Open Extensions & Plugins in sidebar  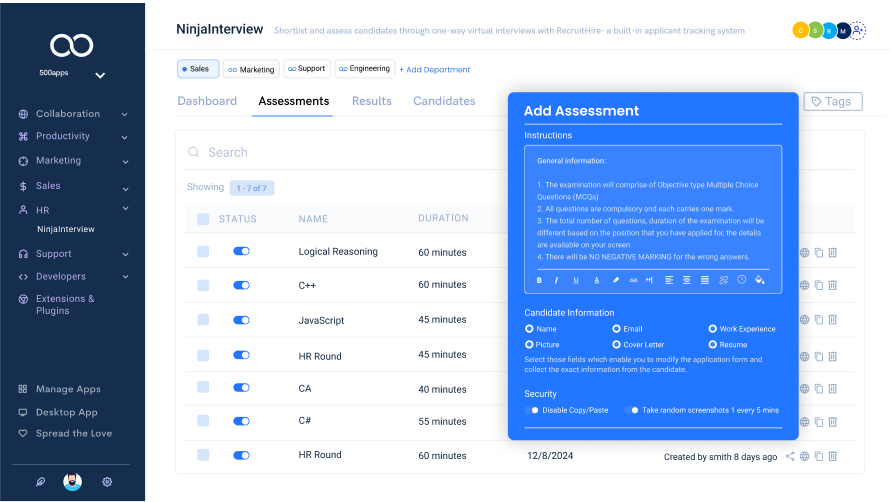coord(65,305)
